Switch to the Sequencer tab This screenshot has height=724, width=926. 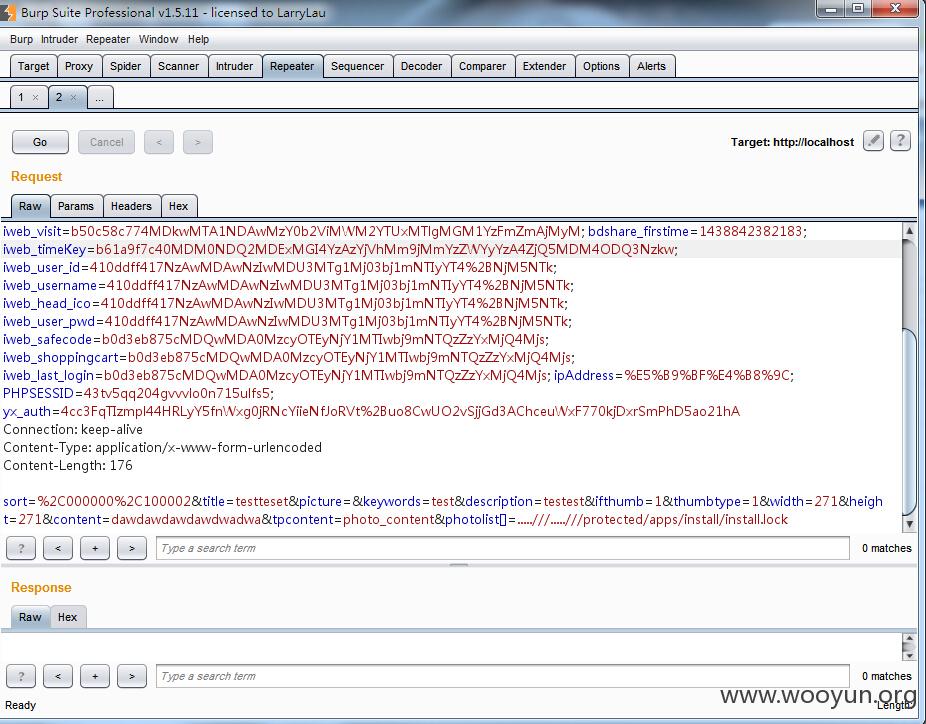click(x=357, y=66)
